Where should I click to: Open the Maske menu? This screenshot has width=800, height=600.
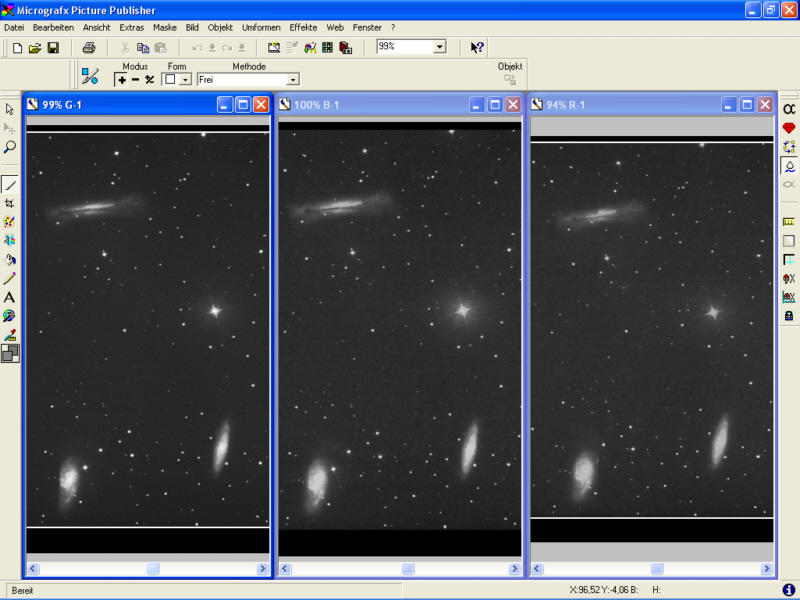164,27
